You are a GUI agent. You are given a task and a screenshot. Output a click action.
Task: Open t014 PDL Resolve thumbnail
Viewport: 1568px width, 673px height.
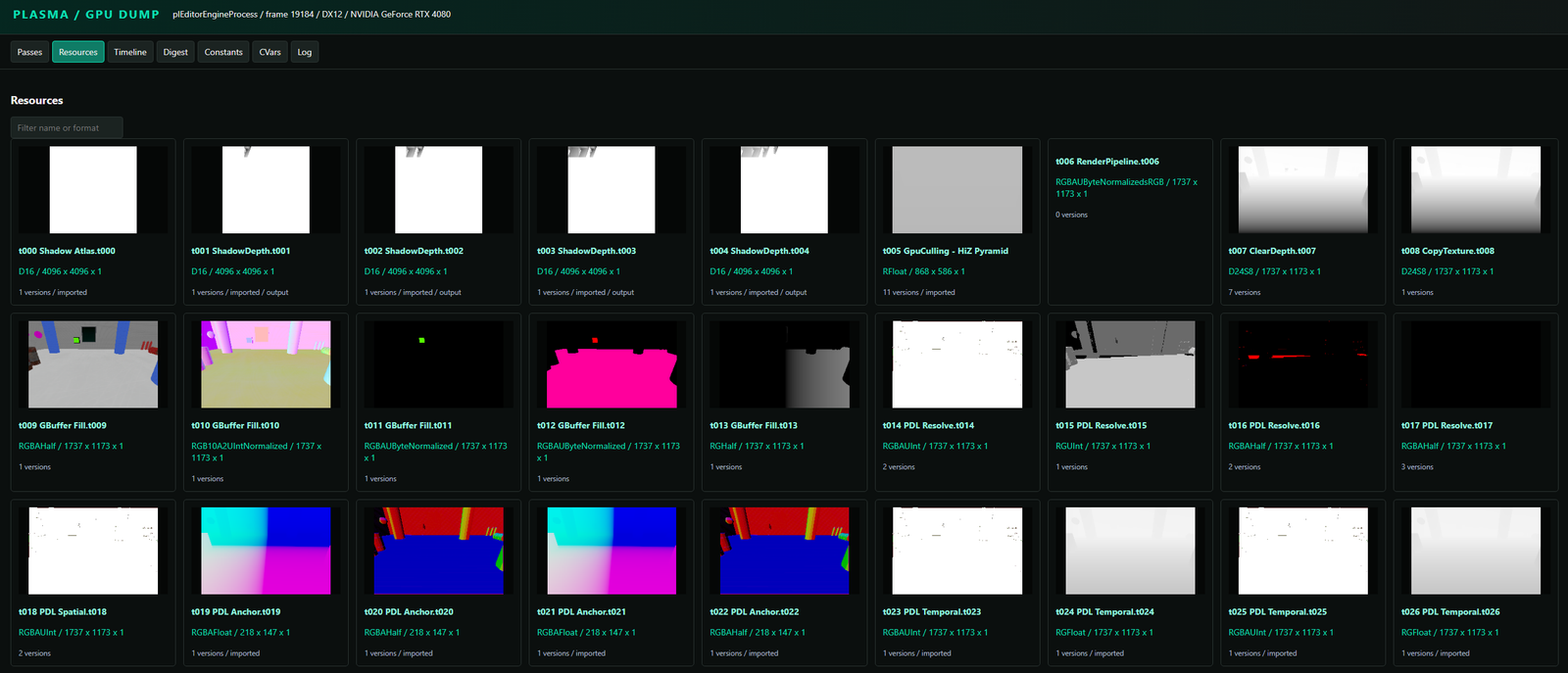point(957,364)
